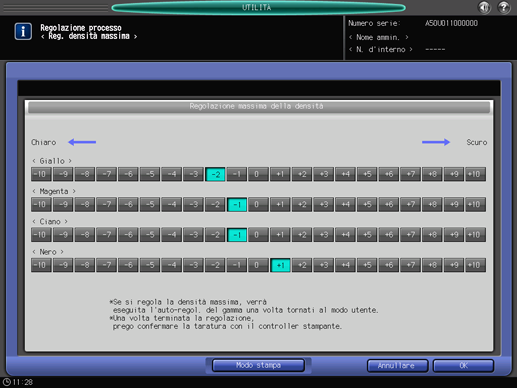Set Giallo density to 0
Viewport: 517px width, 388px height.
click(x=259, y=174)
